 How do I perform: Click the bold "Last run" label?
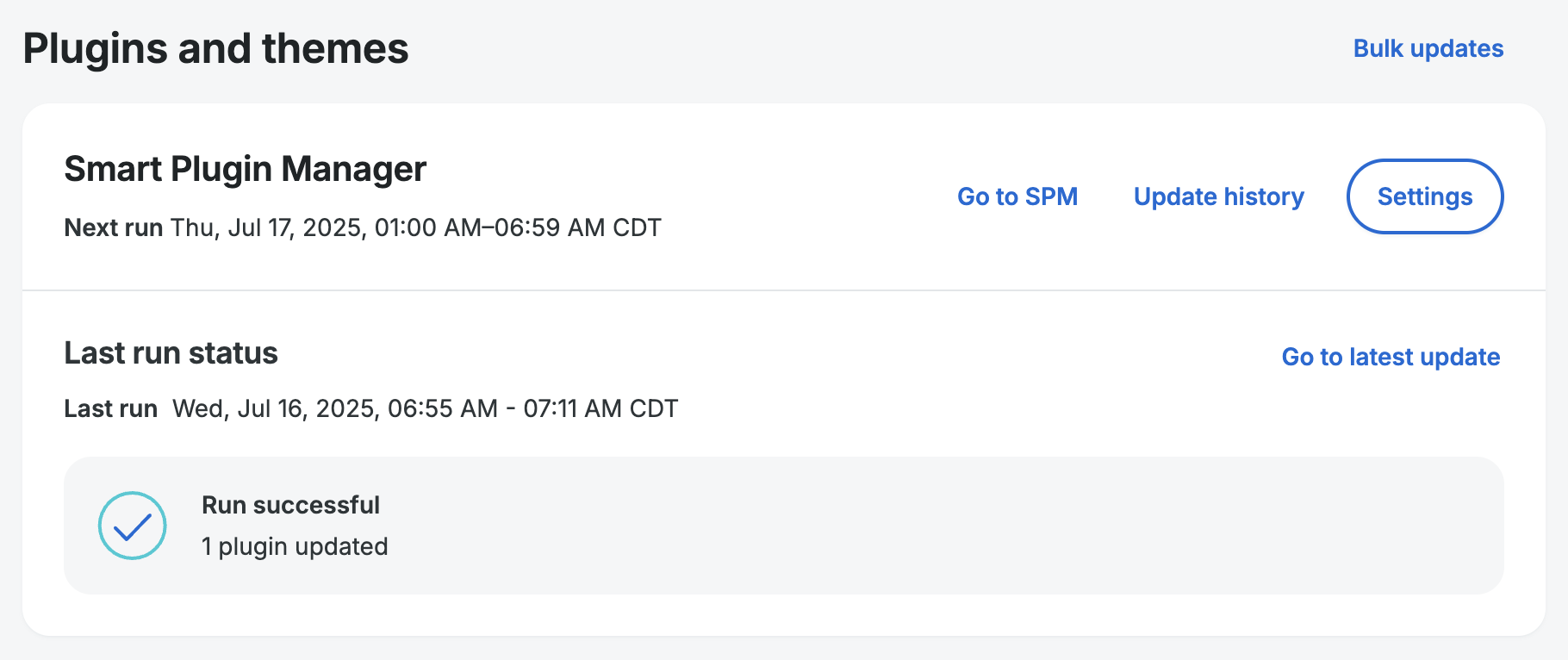(110, 408)
